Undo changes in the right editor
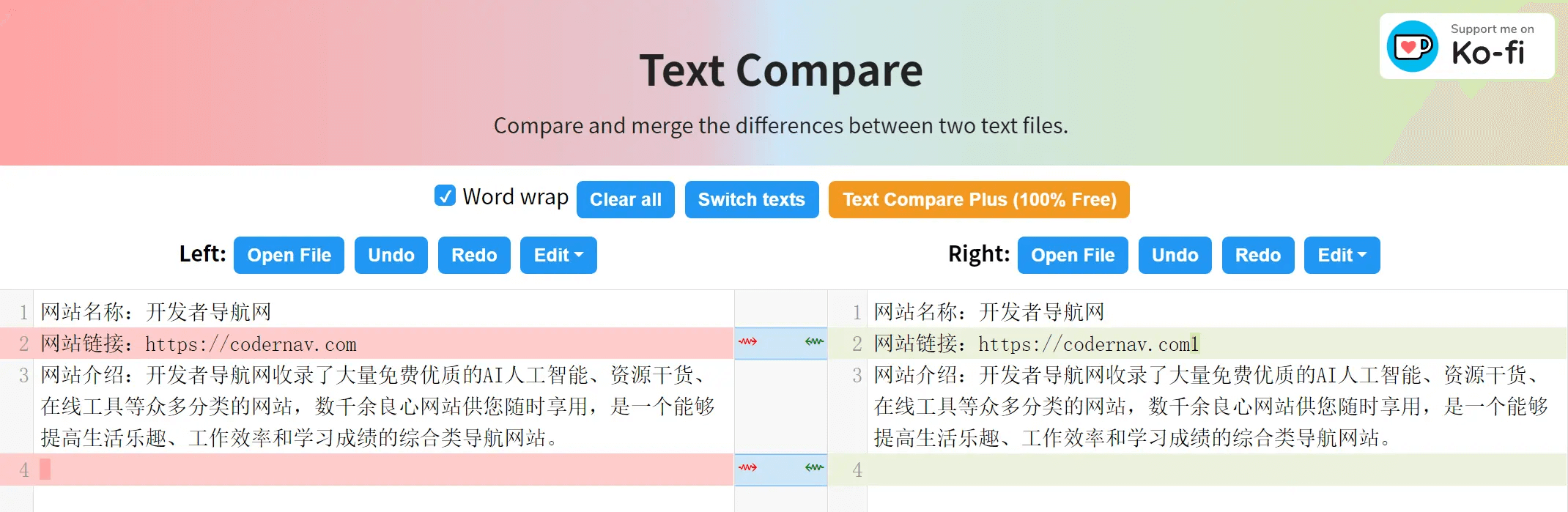 1175,255
